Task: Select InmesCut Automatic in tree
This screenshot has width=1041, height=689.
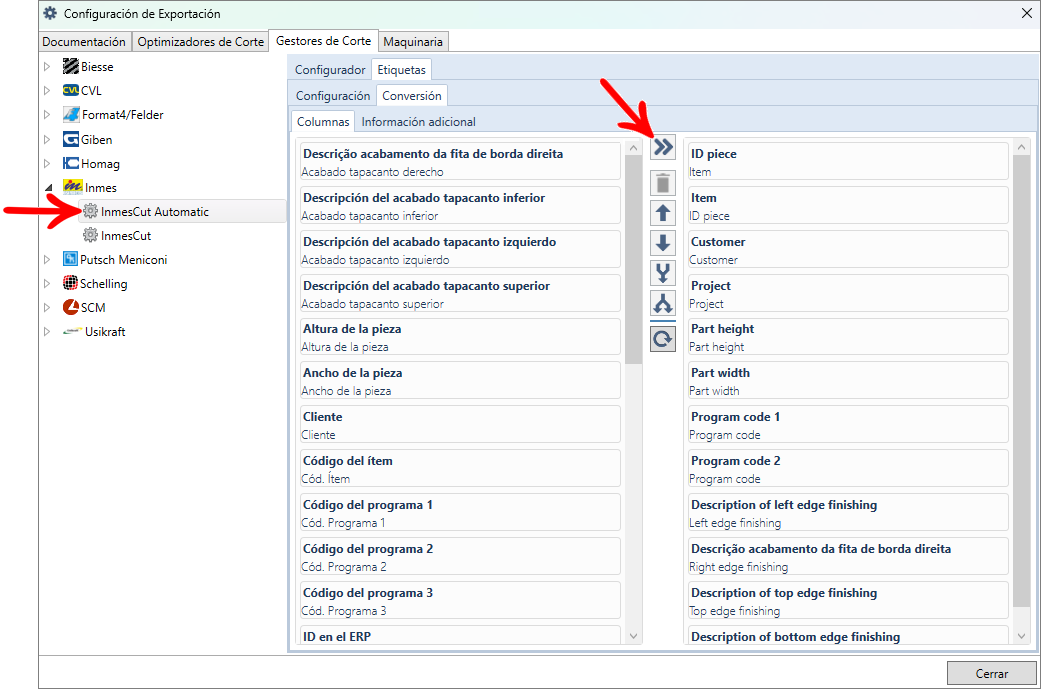Action: pos(154,212)
